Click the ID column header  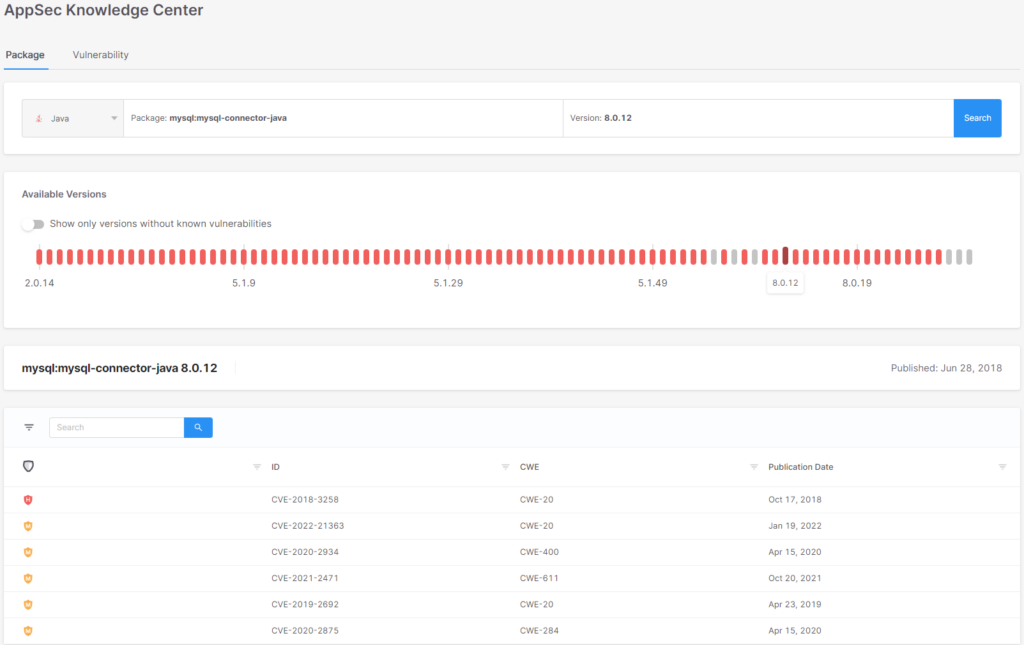276,467
